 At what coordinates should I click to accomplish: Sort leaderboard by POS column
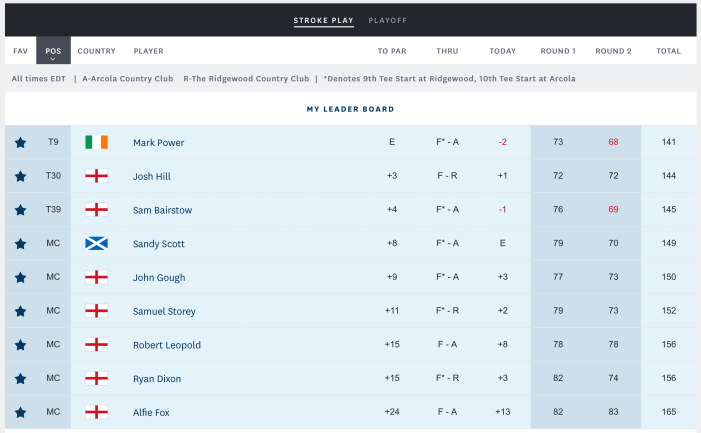pos(53,51)
